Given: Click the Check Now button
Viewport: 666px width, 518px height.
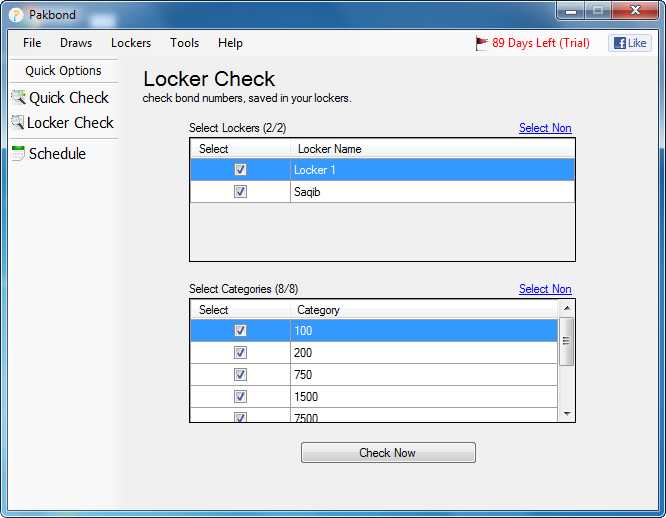Looking at the screenshot, I should [x=388, y=453].
